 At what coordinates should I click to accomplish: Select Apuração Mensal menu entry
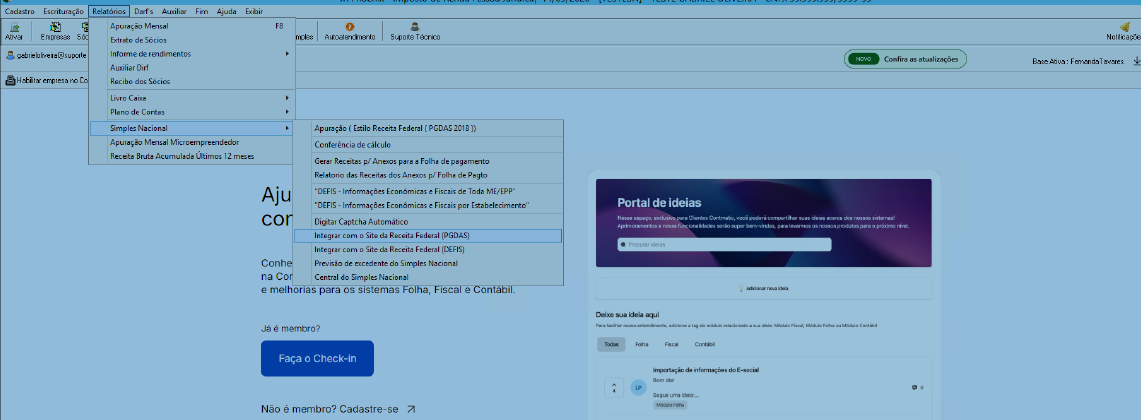point(192,26)
